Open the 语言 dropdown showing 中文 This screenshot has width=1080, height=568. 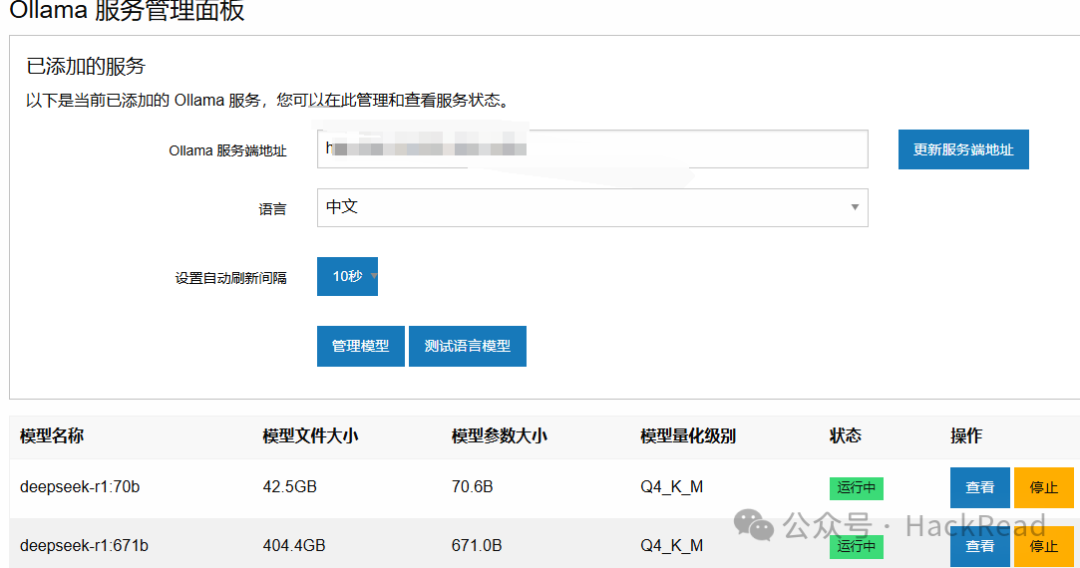pos(592,207)
